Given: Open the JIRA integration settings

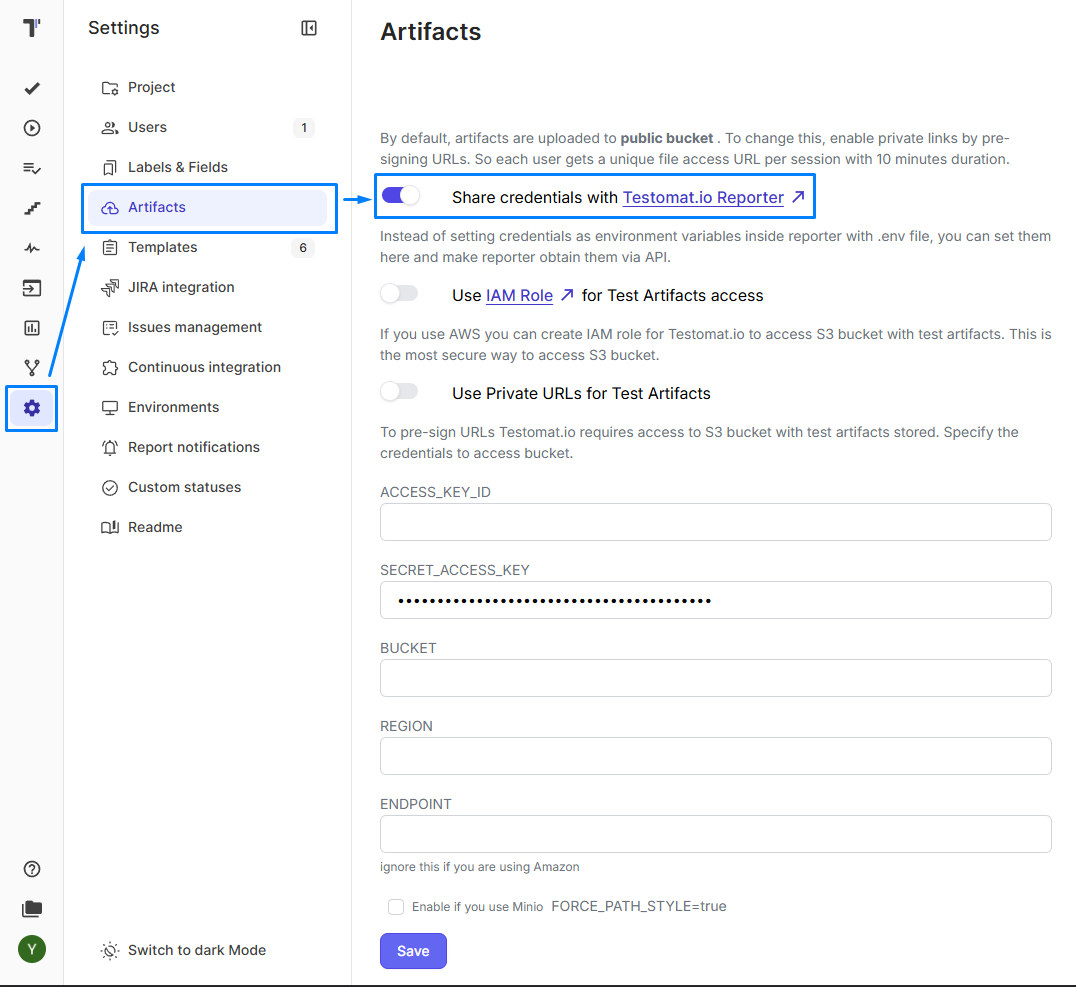Looking at the screenshot, I should coord(181,287).
